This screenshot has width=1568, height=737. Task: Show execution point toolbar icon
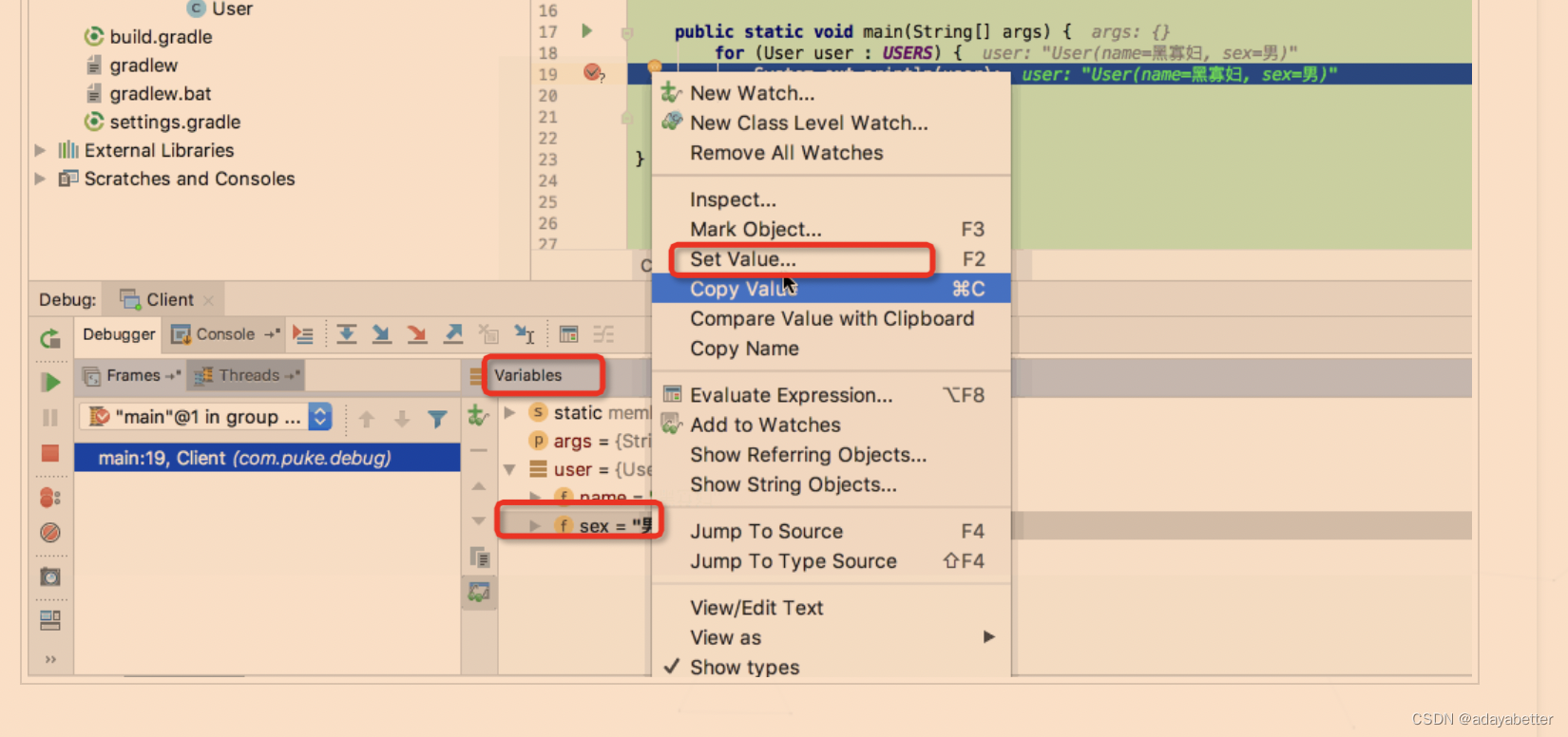303,334
